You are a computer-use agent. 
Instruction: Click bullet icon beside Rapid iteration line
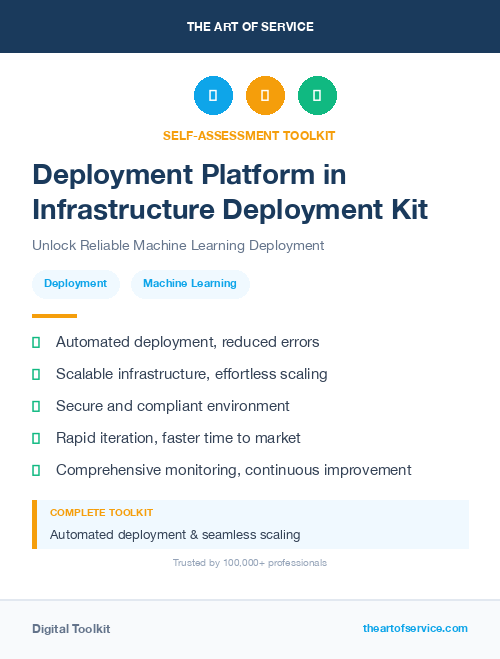36,438
